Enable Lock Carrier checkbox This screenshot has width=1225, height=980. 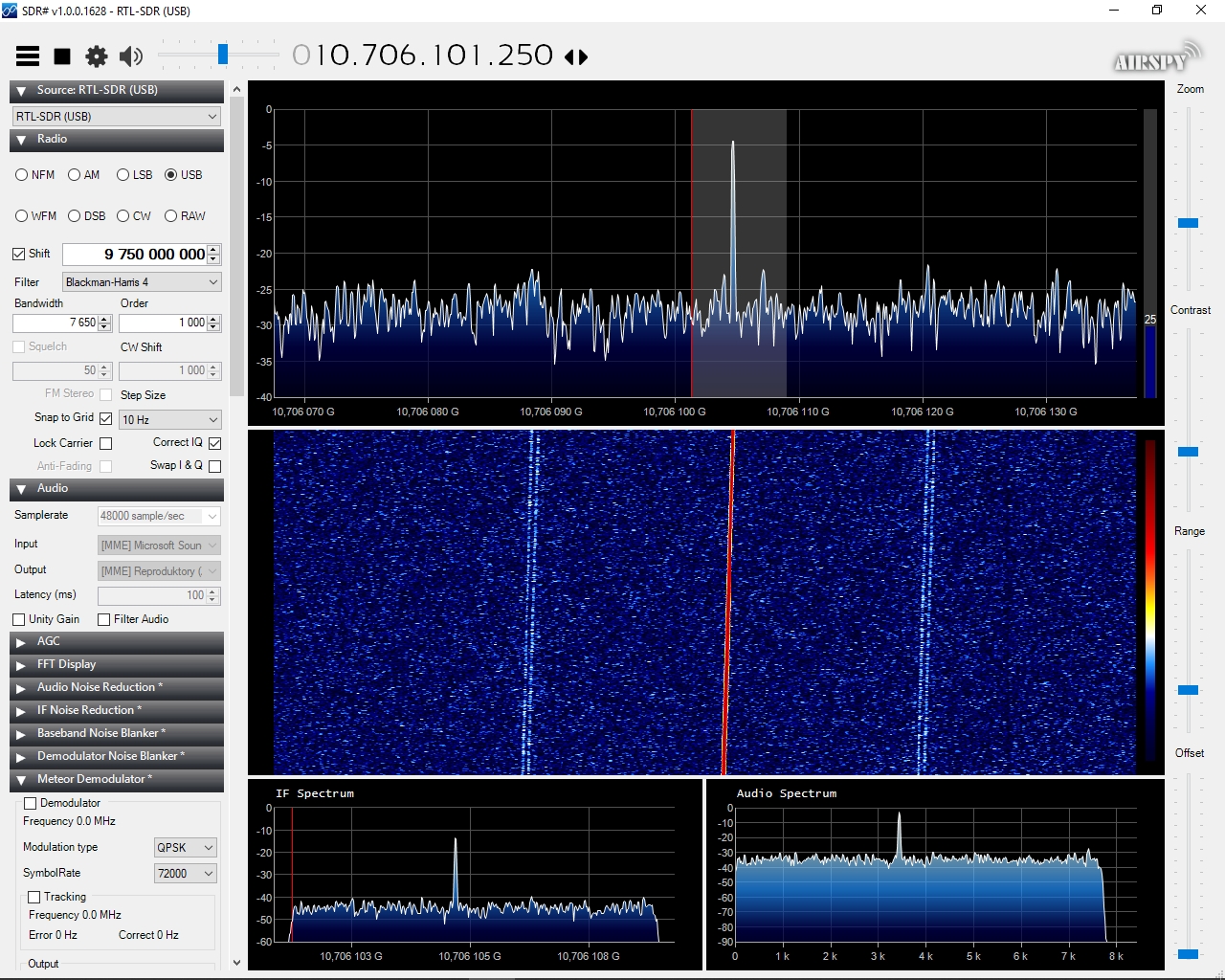[x=106, y=443]
